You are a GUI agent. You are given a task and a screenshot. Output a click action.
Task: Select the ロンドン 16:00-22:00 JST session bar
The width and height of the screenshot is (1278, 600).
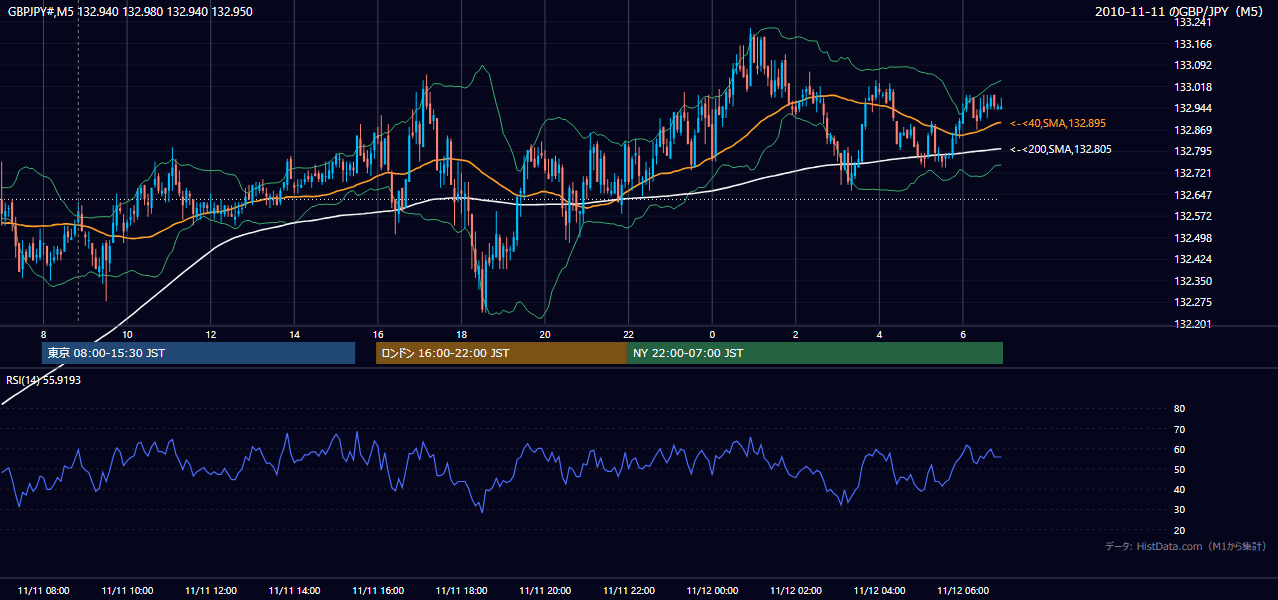pyautogui.click(x=501, y=353)
